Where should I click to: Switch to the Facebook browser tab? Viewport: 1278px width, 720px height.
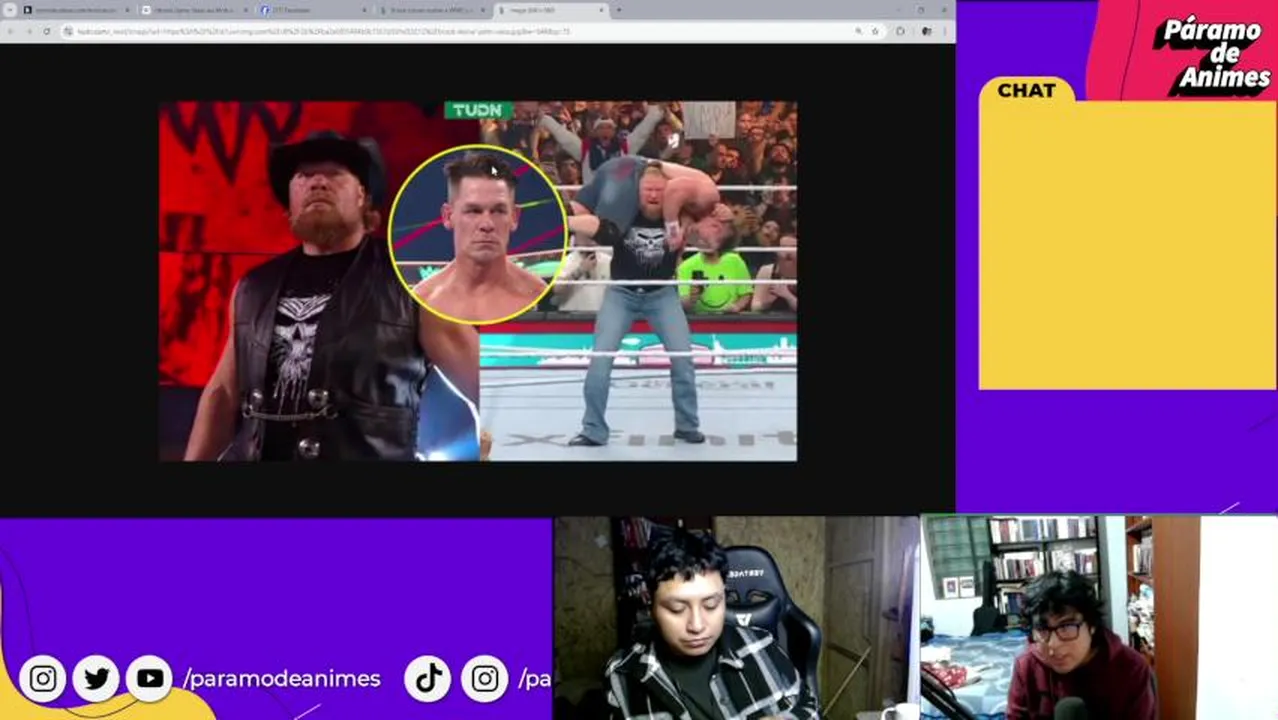(312, 10)
